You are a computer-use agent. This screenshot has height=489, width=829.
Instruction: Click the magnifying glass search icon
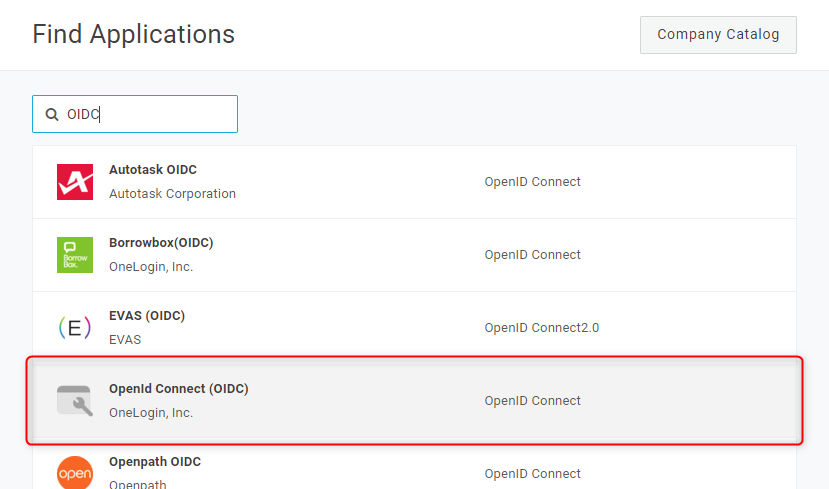52,115
